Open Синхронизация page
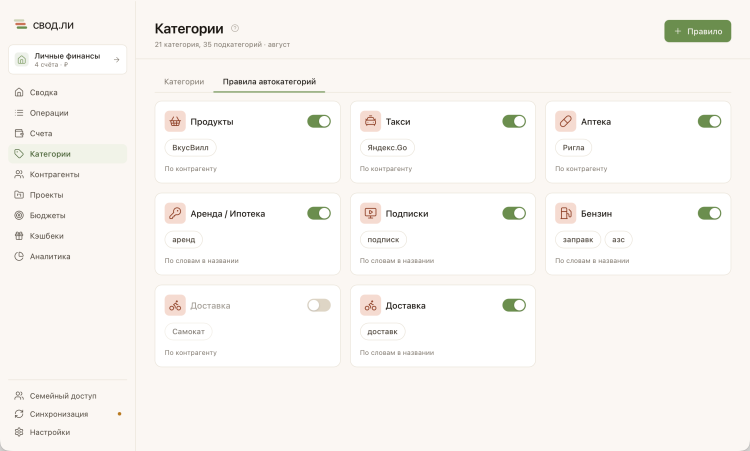Screen dimensions: 750x451 (67, 414)
